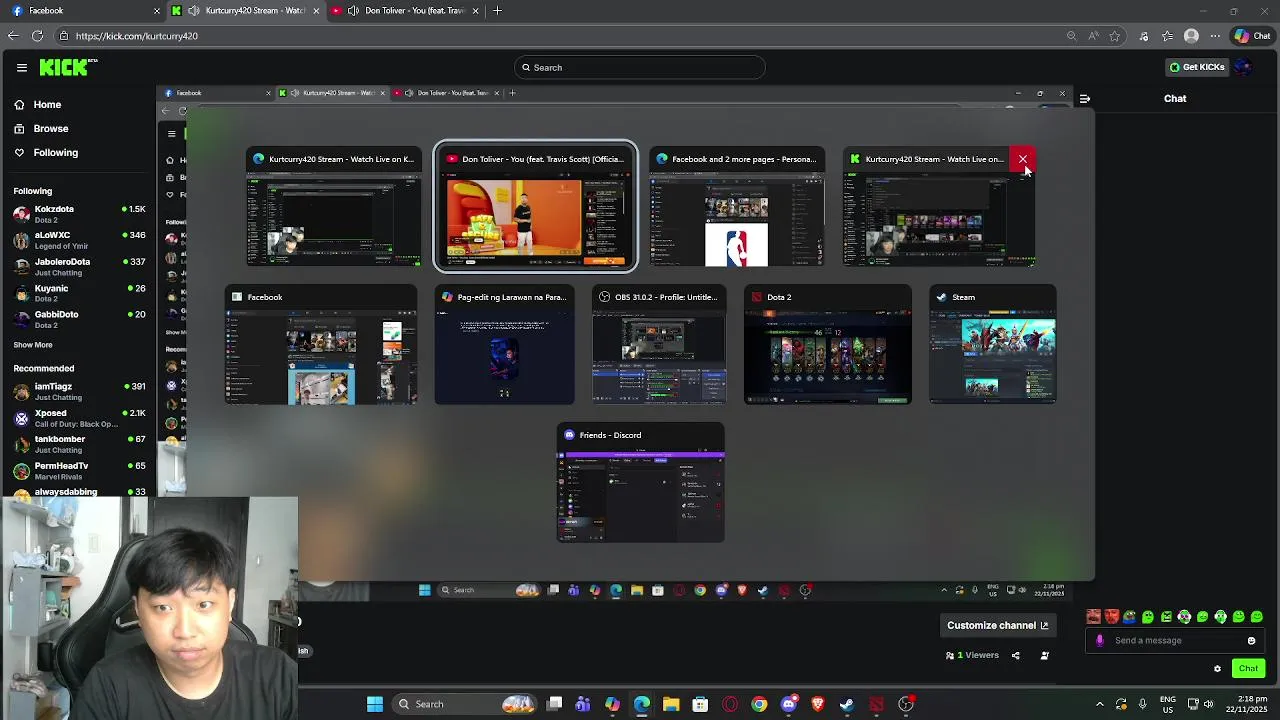The height and width of the screenshot is (720, 1280).
Task: Expand the hidden system tray icons chevron
Action: [1100, 704]
